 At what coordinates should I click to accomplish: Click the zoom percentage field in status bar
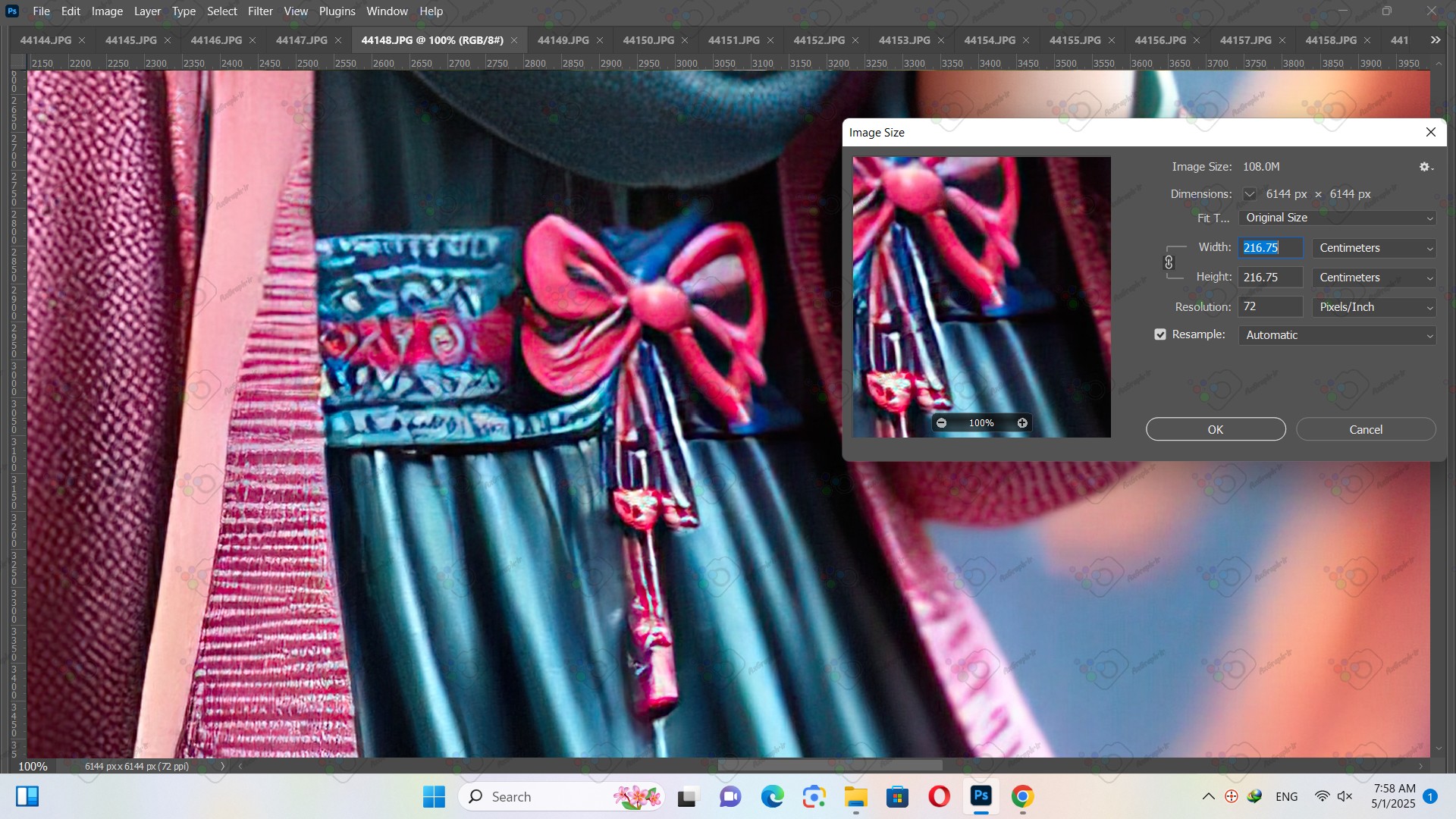33,766
